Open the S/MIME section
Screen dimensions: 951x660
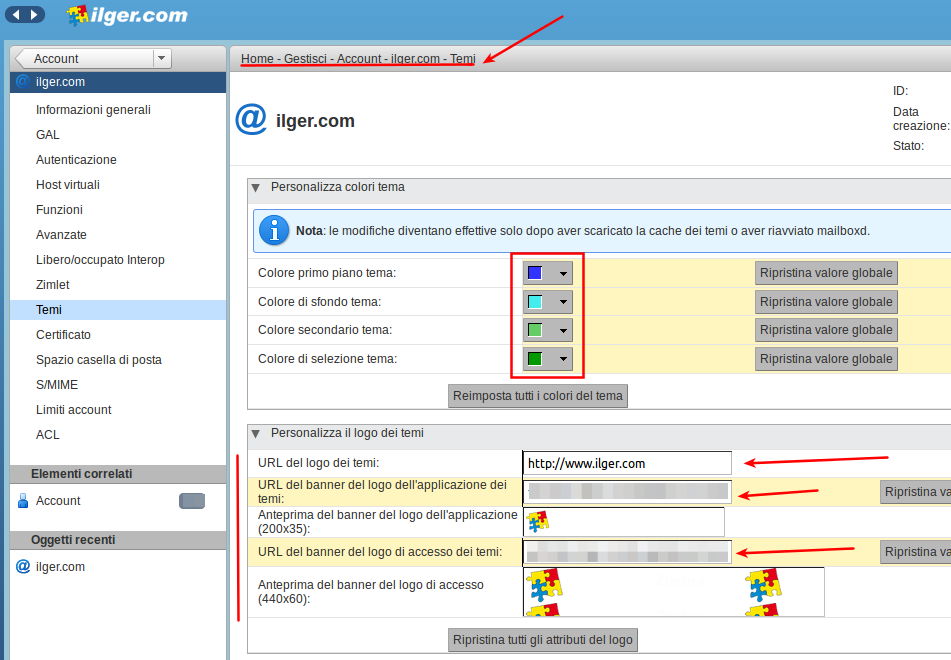pos(56,385)
